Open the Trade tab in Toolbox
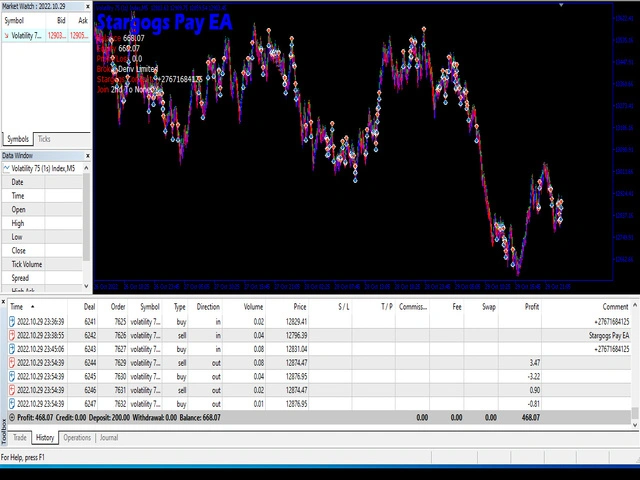Screen dimensions: 640x480 [20, 438]
